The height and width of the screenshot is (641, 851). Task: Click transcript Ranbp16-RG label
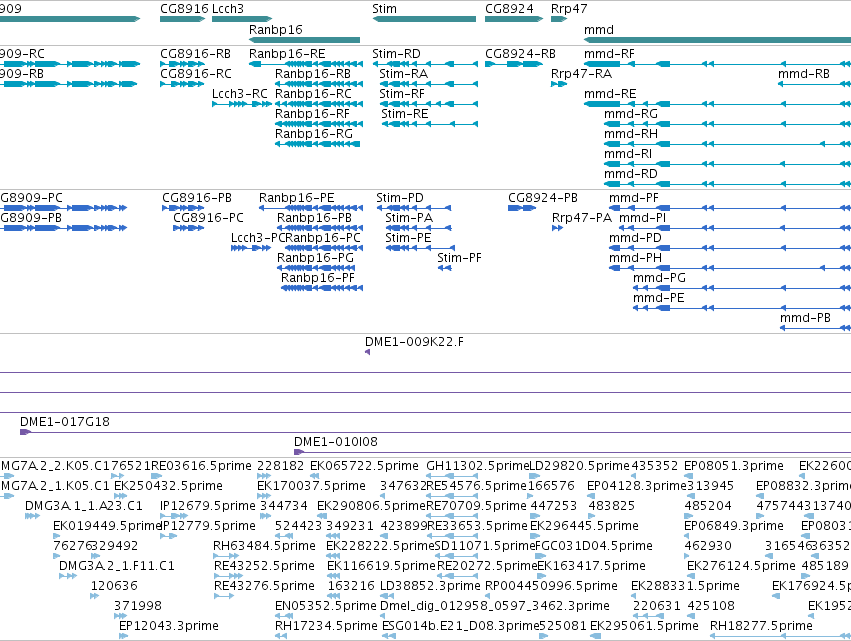tap(314, 134)
